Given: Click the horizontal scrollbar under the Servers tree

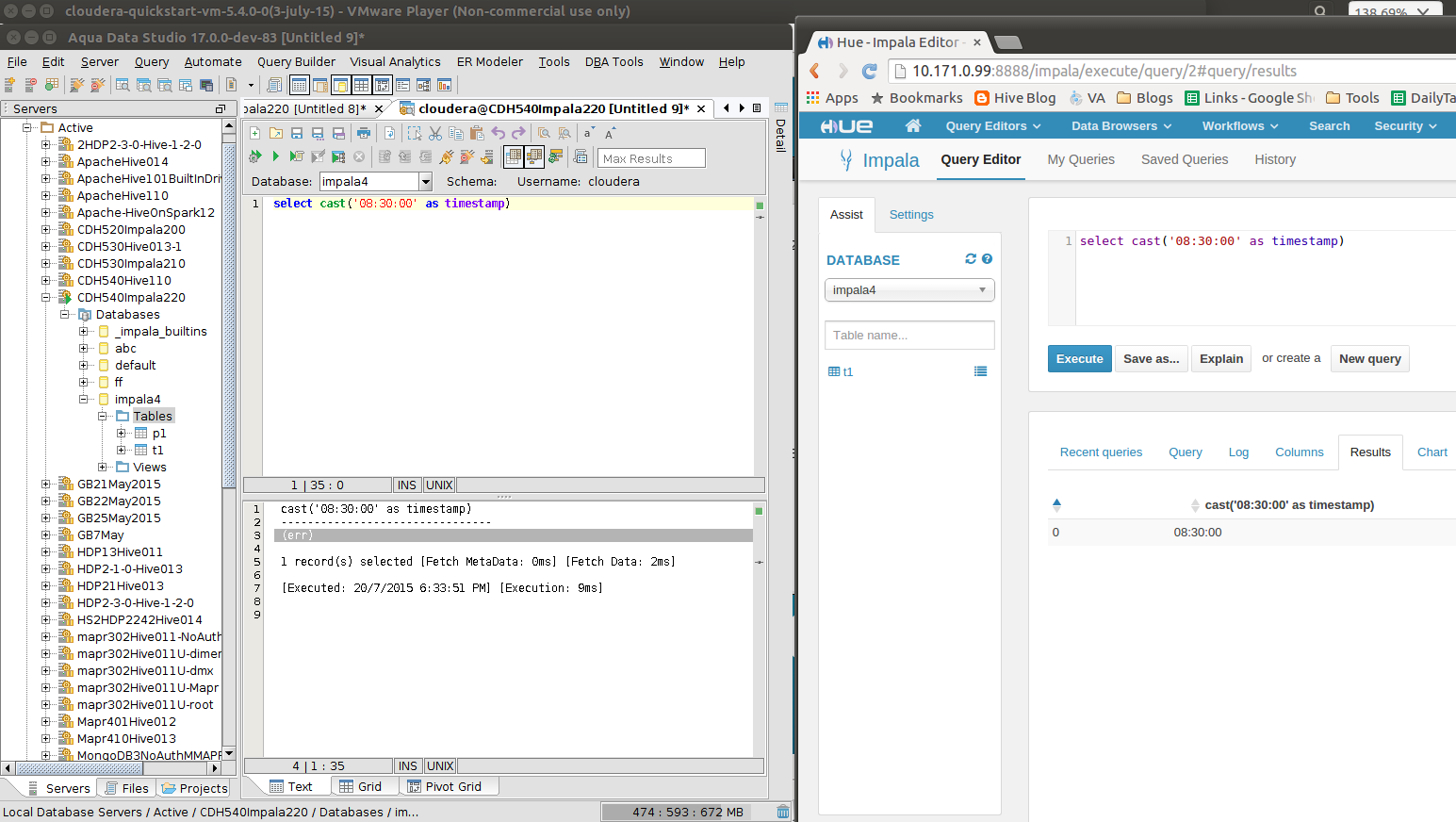Looking at the screenshot, I should (x=111, y=768).
